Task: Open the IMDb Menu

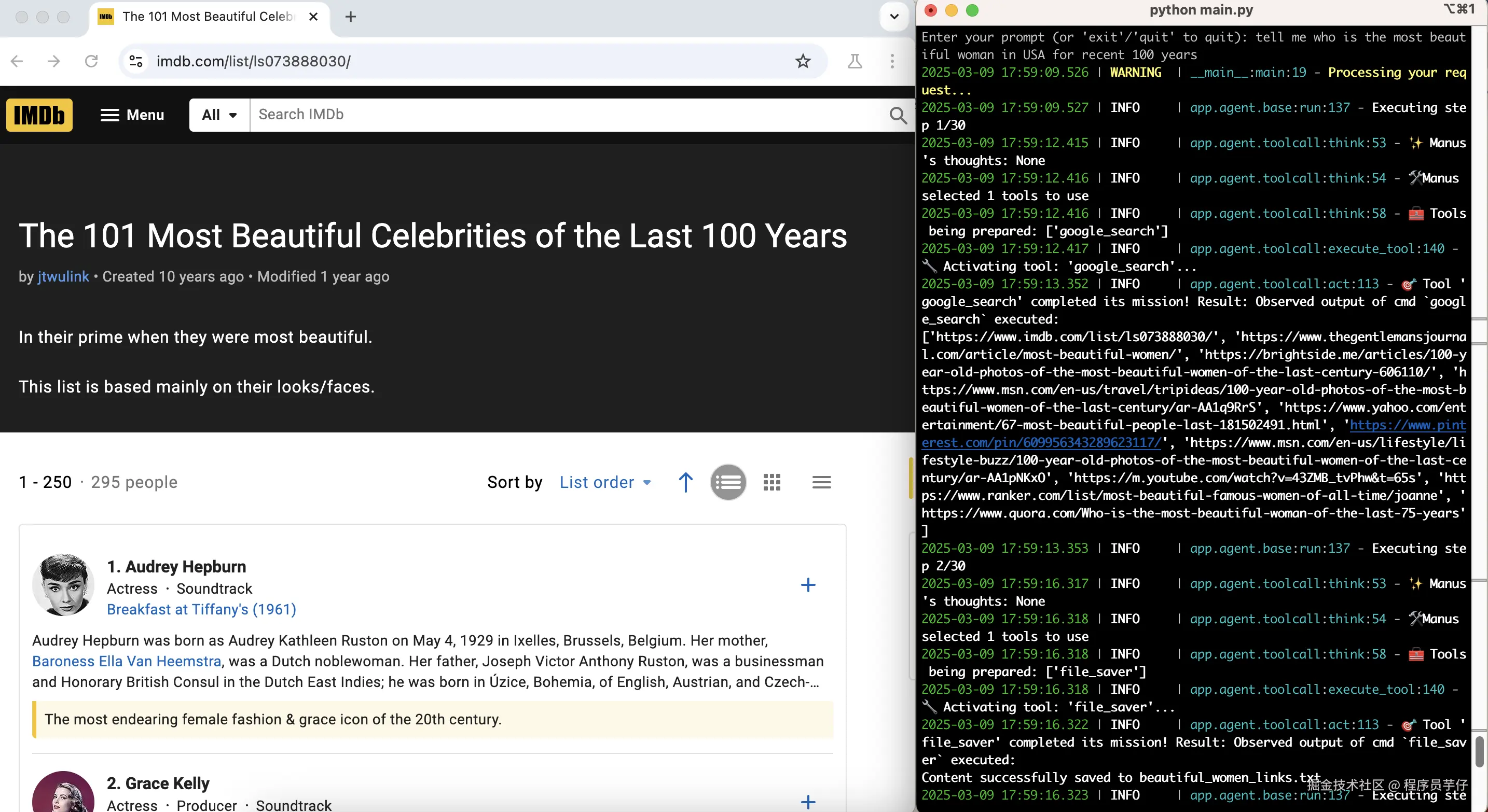Action: pos(132,115)
